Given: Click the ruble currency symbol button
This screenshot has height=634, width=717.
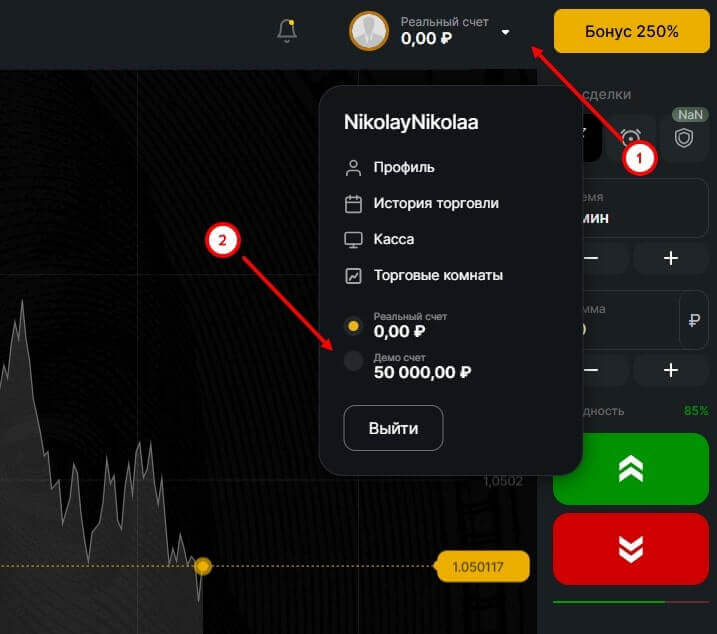Looking at the screenshot, I should pyautogui.click(x=694, y=321).
